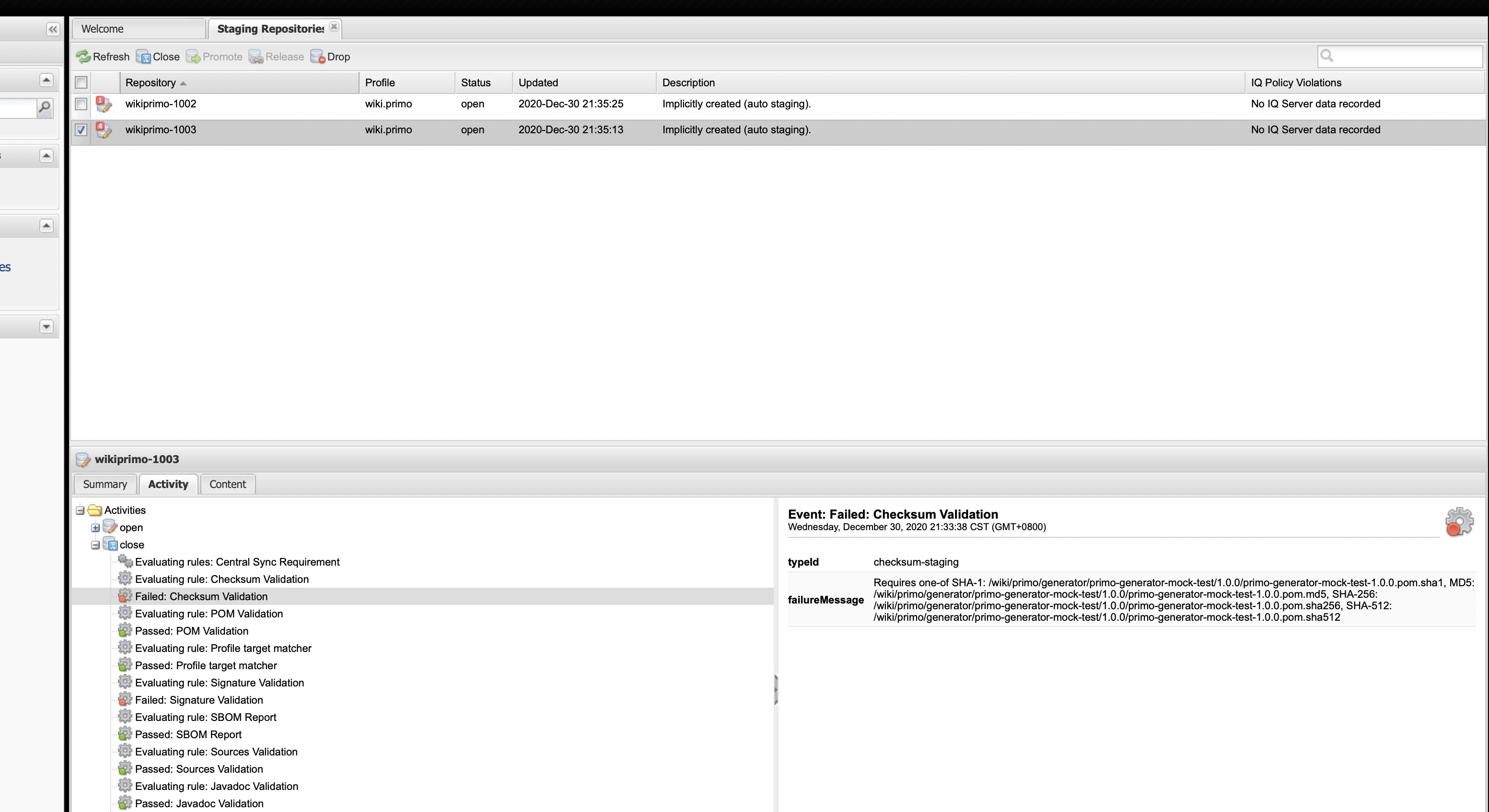This screenshot has height=812, width=1489.
Task: Click the left sidebar magnifier search icon
Action: (45, 107)
